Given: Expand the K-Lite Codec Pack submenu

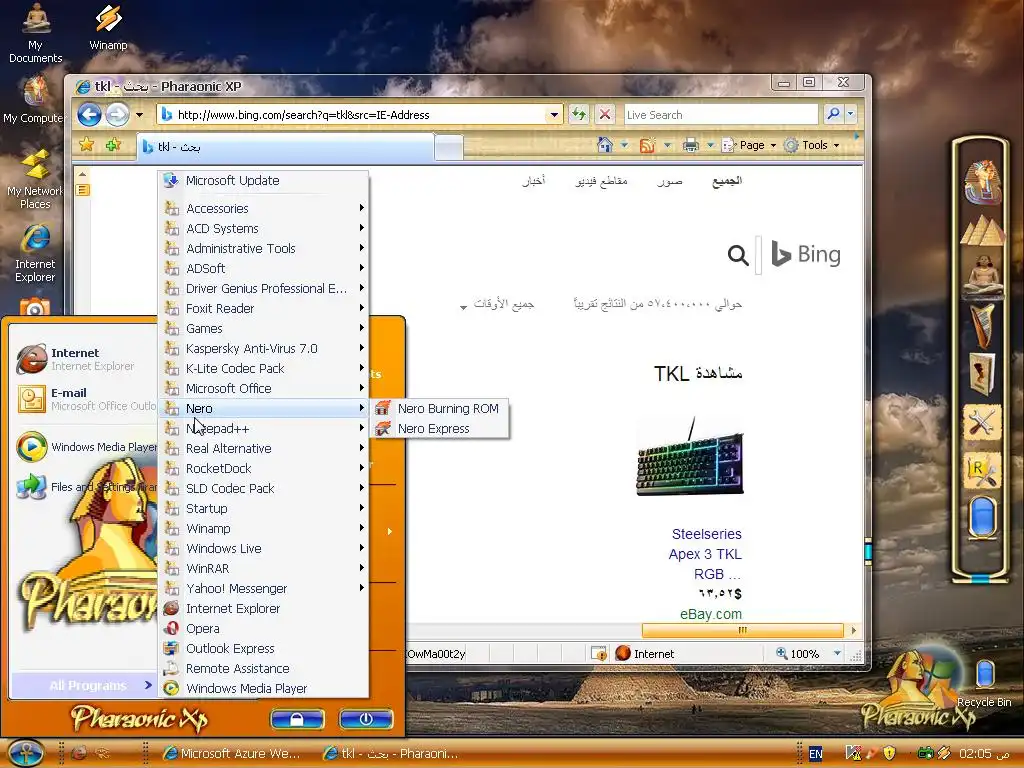Looking at the screenshot, I should pyautogui.click(x=264, y=368).
